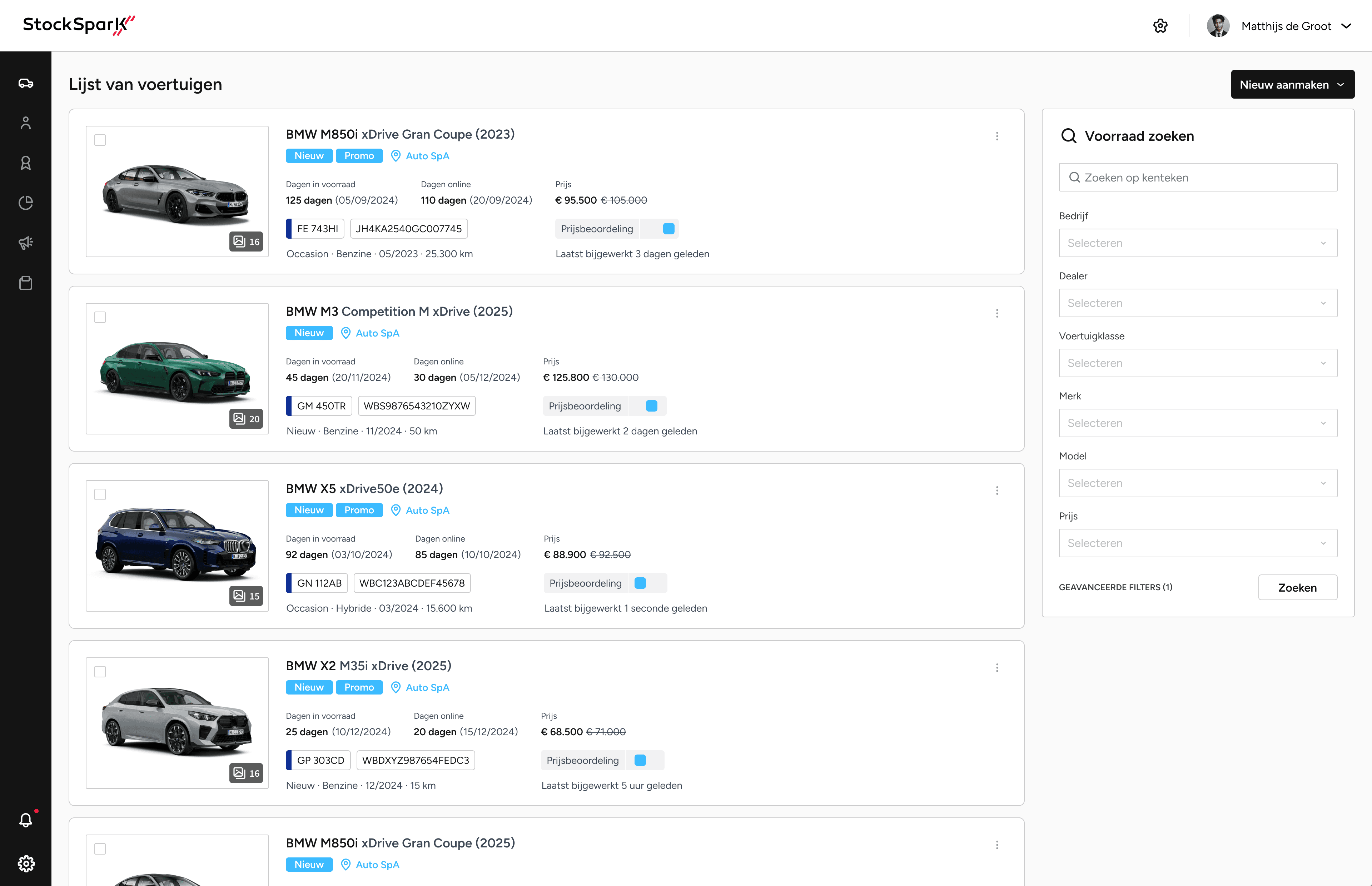
Task: Open the pie chart reports icon
Action: click(x=25, y=203)
